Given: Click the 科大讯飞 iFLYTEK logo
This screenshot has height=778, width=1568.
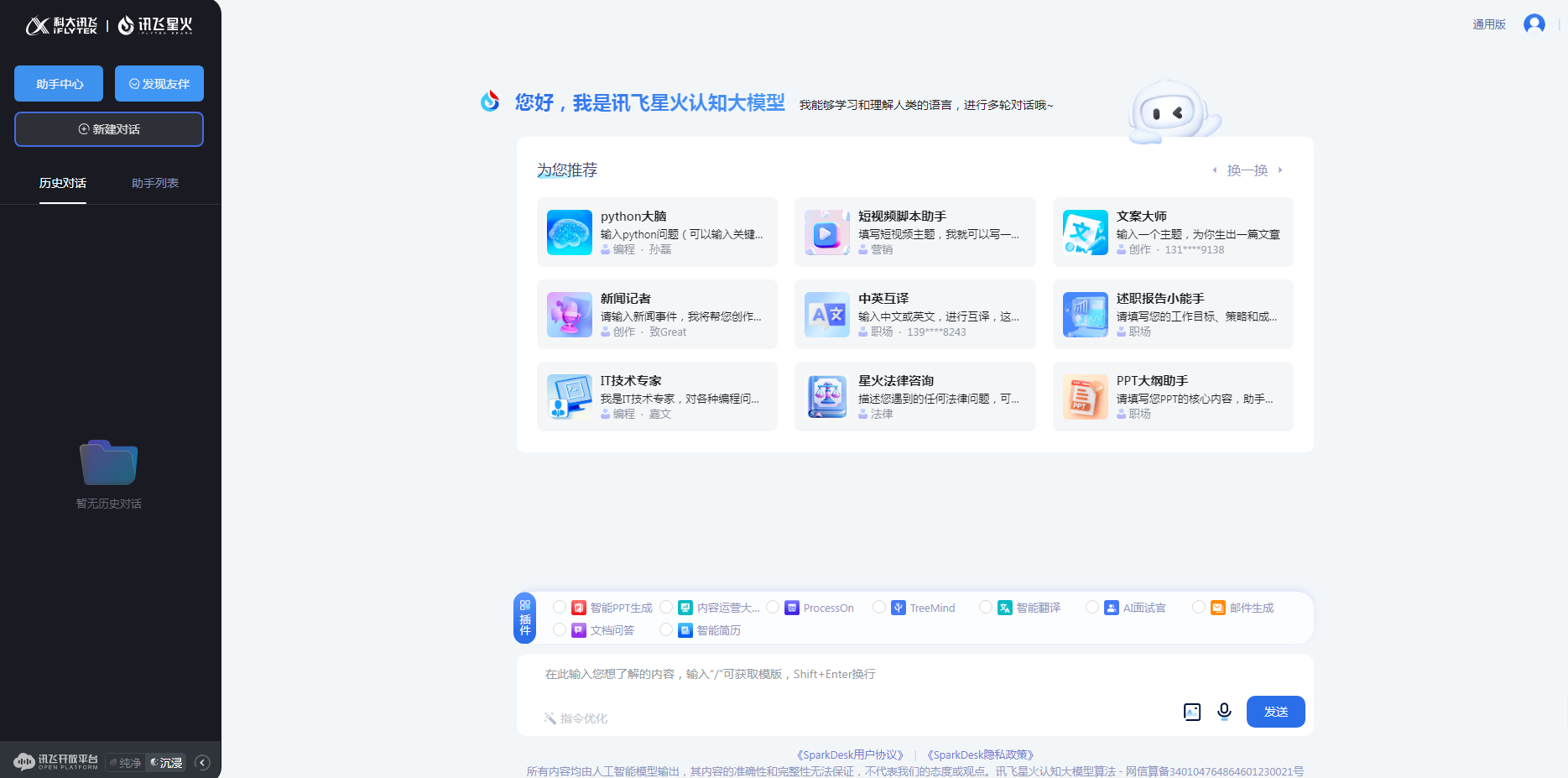Looking at the screenshot, I should pyautogui.click(x=62, y=26).
